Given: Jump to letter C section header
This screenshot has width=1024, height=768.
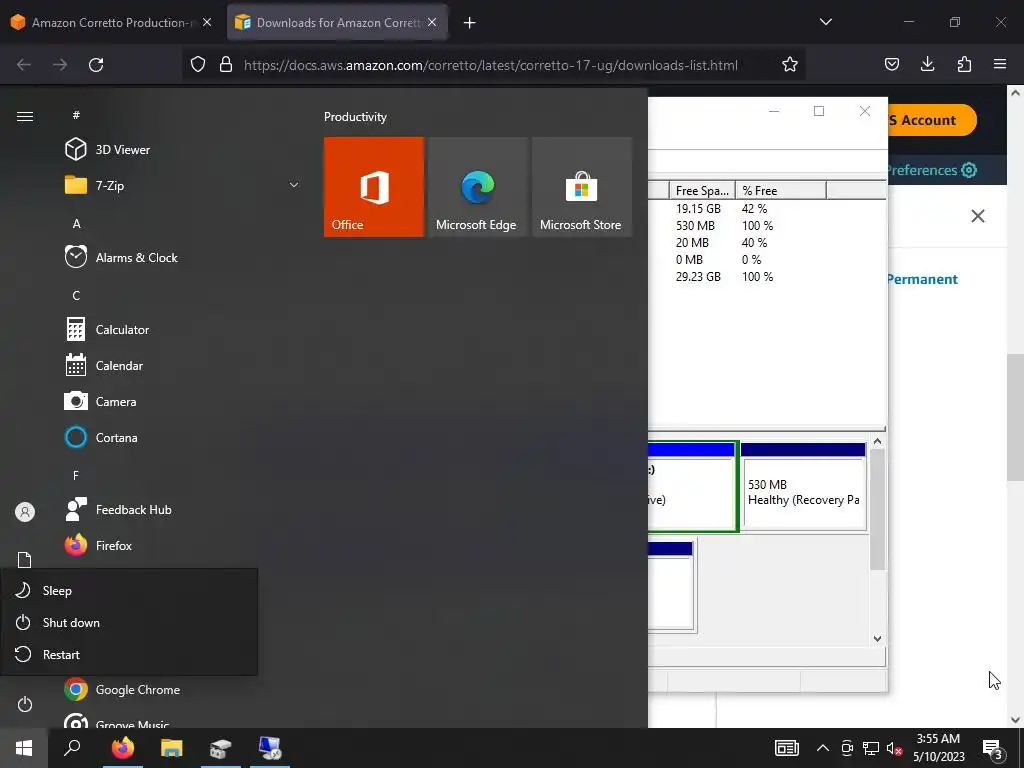Looking at the screenshot, I should click(x=76, y=296).
